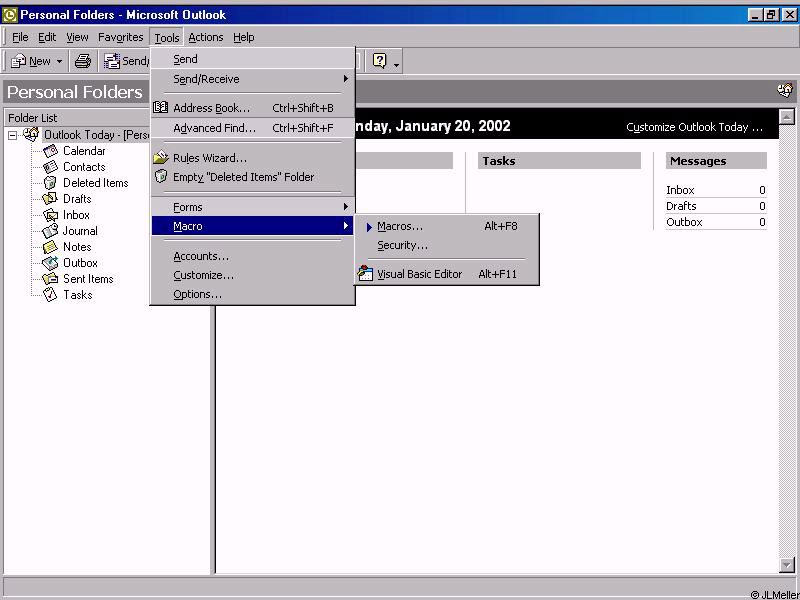Open the Edit menu

coord(47,37)
